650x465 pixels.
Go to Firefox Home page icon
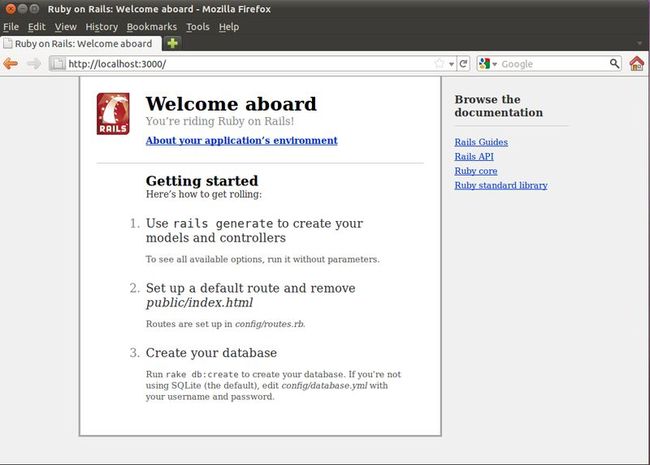637,63
